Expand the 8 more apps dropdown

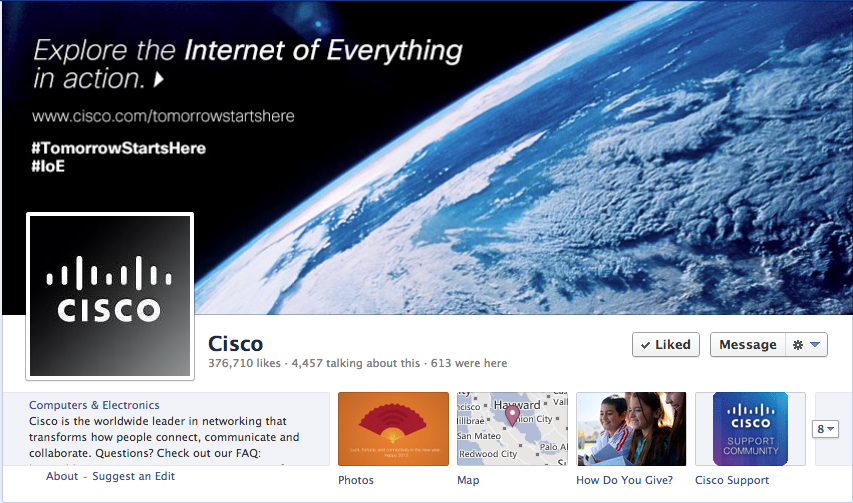coord(825,429)
